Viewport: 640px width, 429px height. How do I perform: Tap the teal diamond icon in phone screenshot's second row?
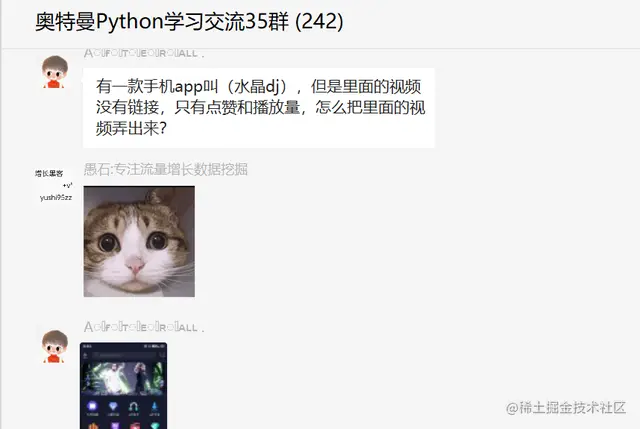point(155,425)
